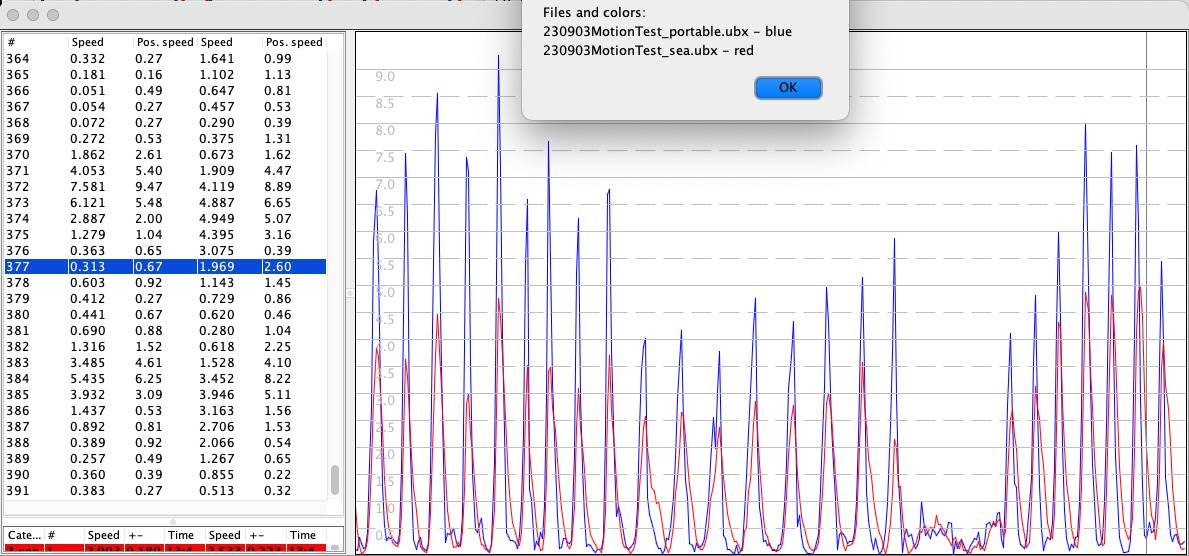Image resolution: width=1189 pixels, height=556 pixels.
Task: Click the 9.0 axis label on the chart
Action: click(x=384, y=77)
